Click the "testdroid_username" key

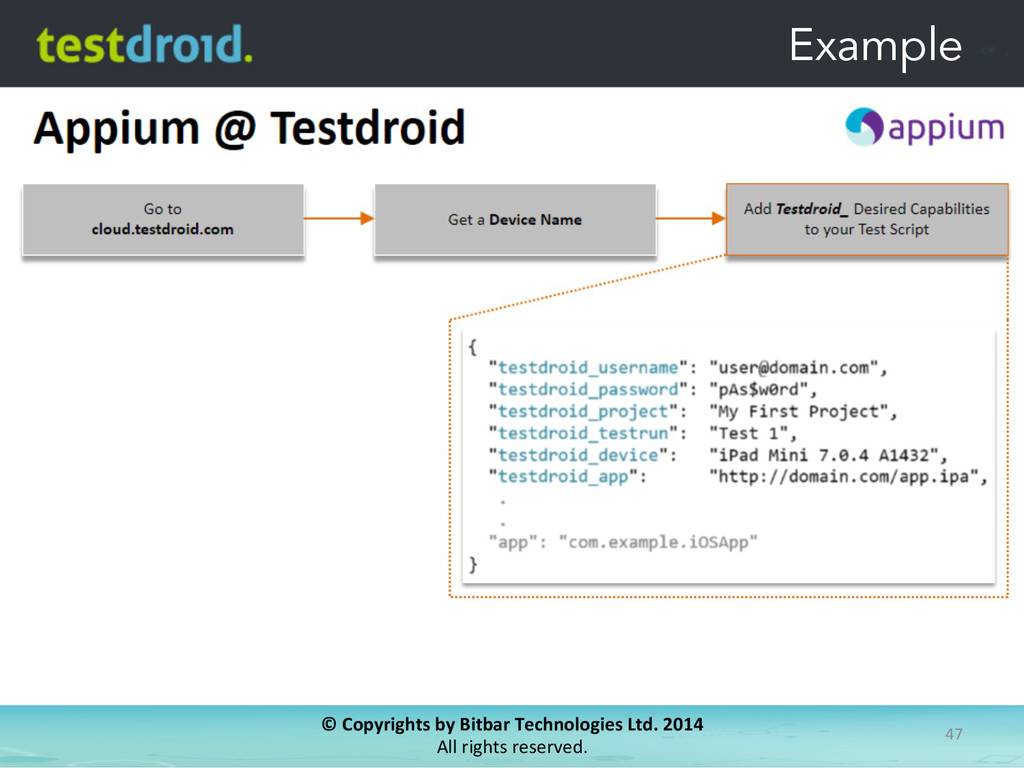(x=588, y=368)
